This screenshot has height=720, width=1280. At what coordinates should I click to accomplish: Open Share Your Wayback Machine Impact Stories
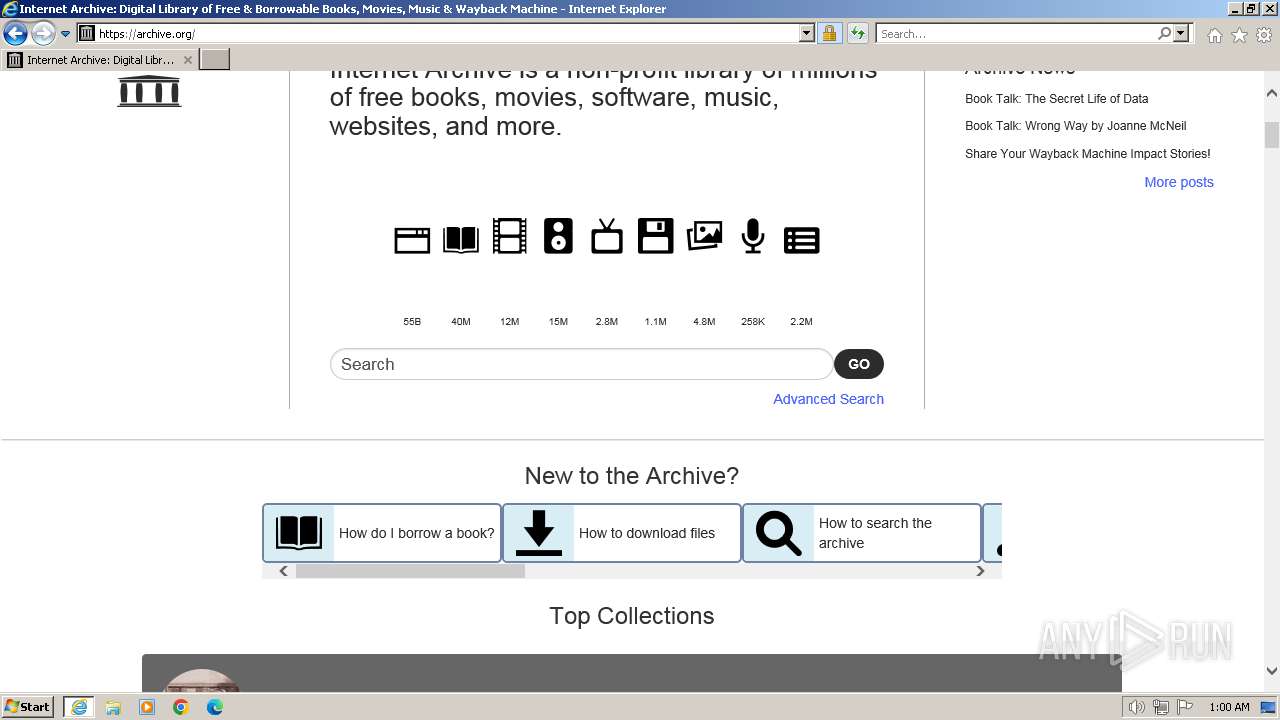click(1087, 154)
